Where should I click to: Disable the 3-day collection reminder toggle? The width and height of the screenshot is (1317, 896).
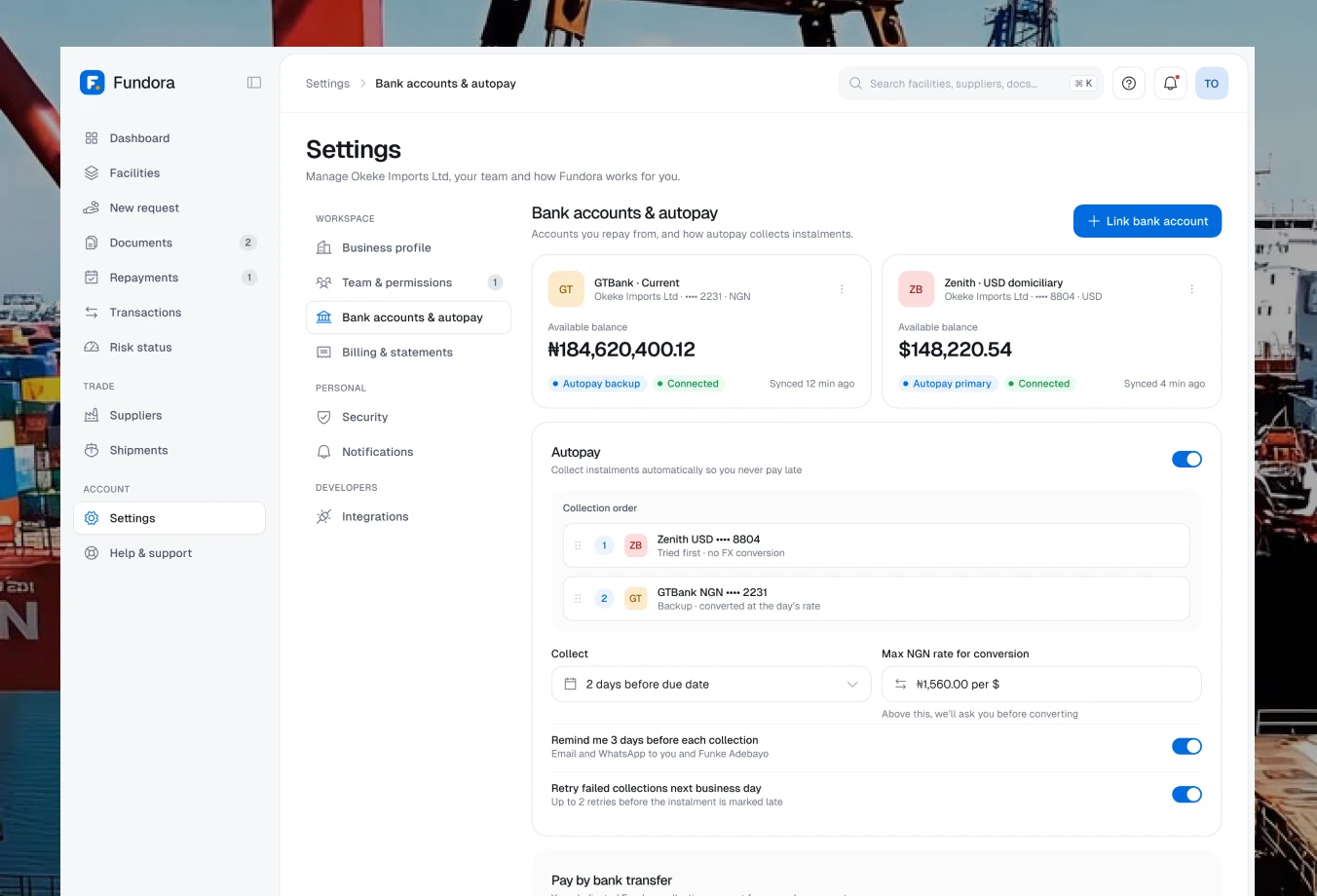click(x=1186, y=747)
